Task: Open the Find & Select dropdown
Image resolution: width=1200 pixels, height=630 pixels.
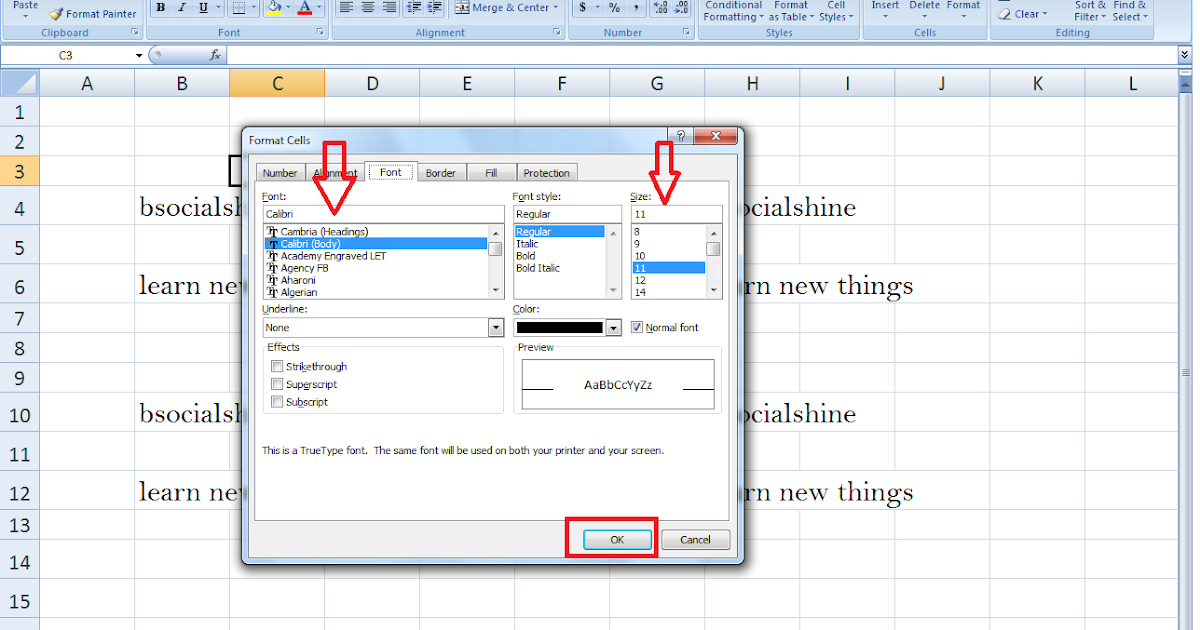Action: [x=1130, y=11]
